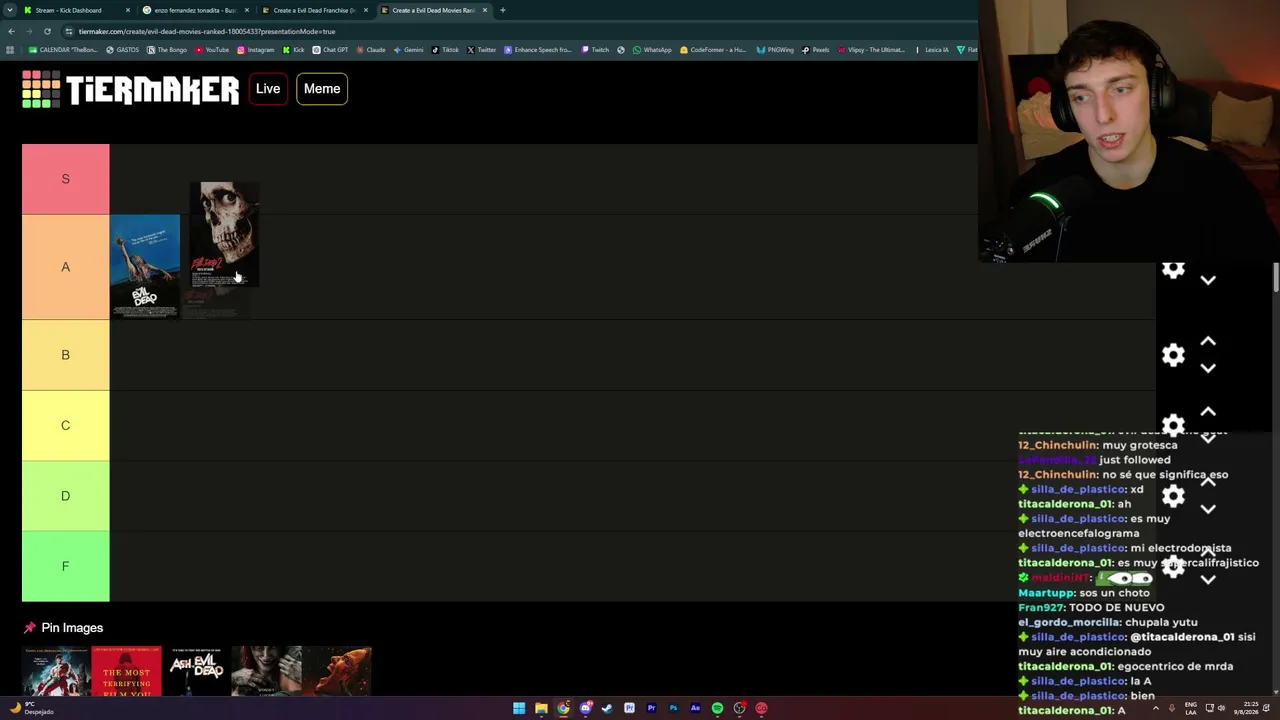Open the Windows Start menu

(519, 708)
